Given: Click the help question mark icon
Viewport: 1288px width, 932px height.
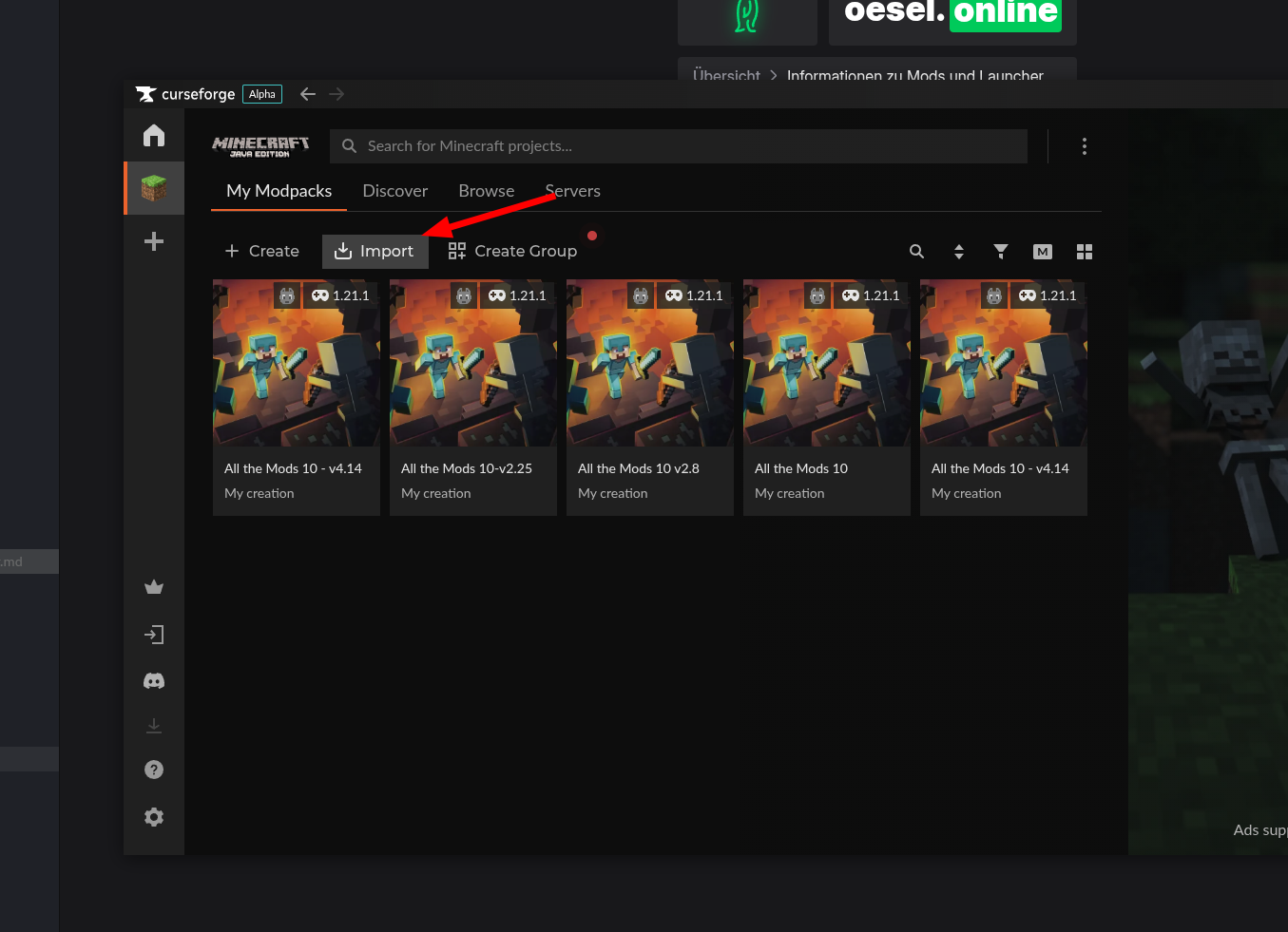Looking at the screenshot, I should tap(153, 769).
